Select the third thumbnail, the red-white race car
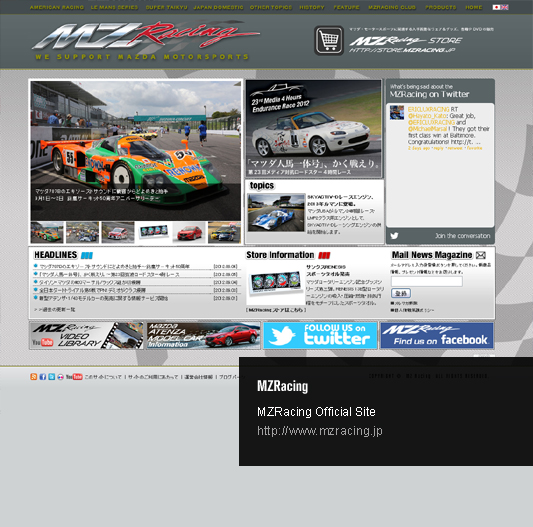Image resolution: width=533 pixels, height=527 pixels. pos(118,232)
